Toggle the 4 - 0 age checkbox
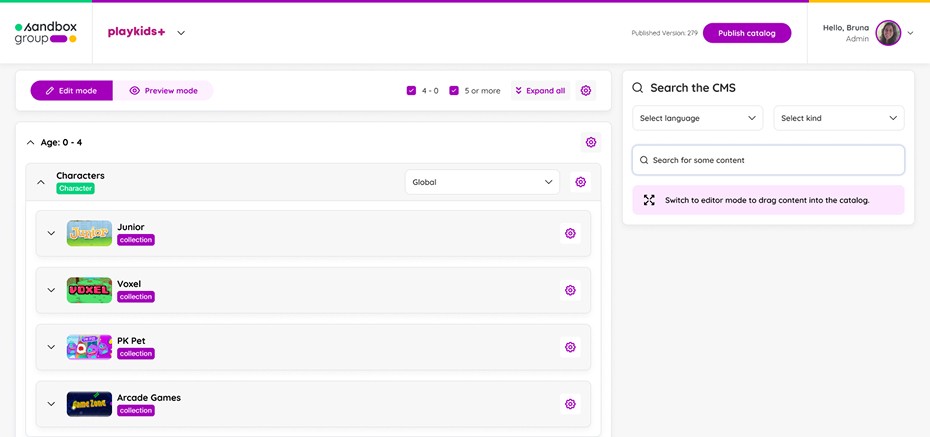Screen dimensions: 930x437 click(x=411, y=91)
